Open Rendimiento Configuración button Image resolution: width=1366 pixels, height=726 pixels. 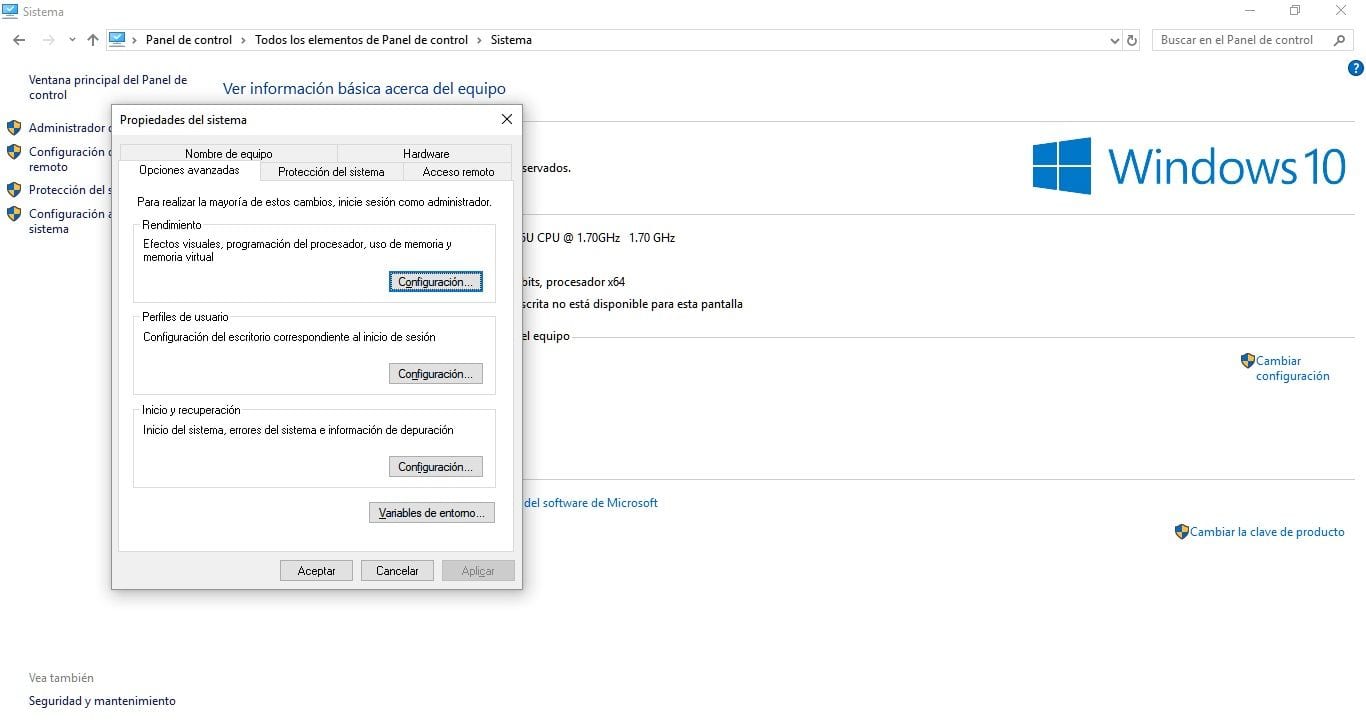(x=435, y=282)
